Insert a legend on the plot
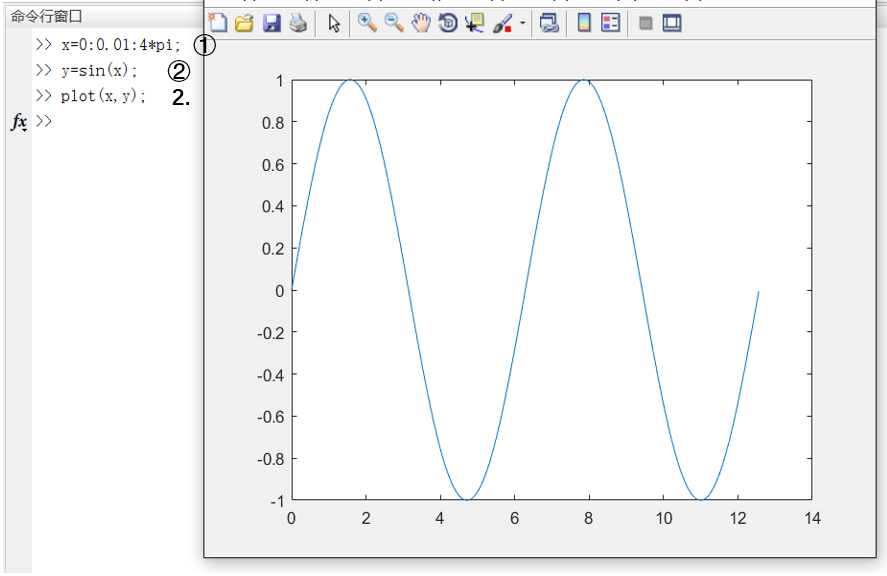This screenshot has height=576, width=887. tap(611, 23)
